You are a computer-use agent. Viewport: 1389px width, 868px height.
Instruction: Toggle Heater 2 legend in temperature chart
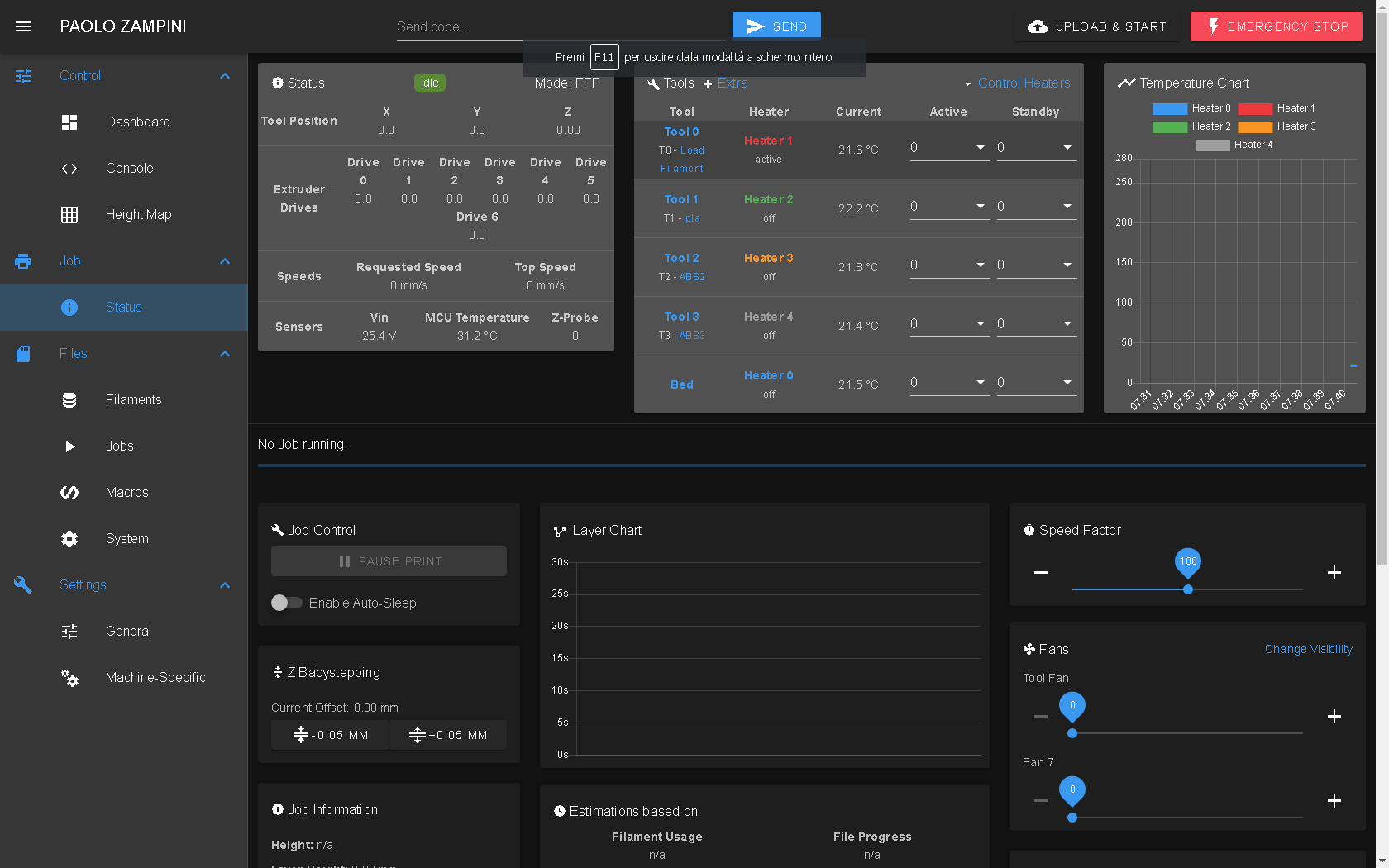tap(1191, 126)
